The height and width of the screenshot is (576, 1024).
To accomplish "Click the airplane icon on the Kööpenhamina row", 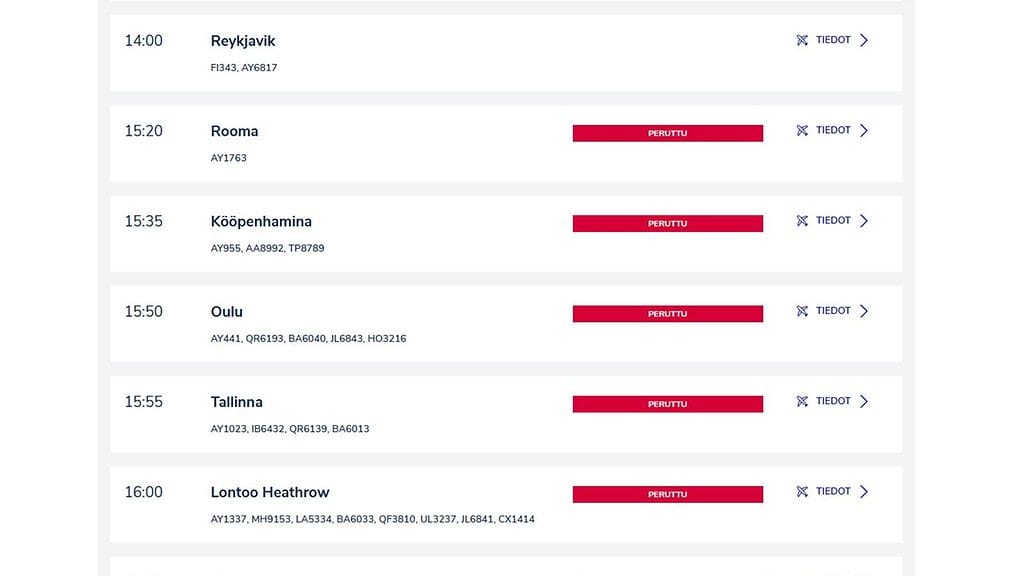I will (x=802, y=221).
